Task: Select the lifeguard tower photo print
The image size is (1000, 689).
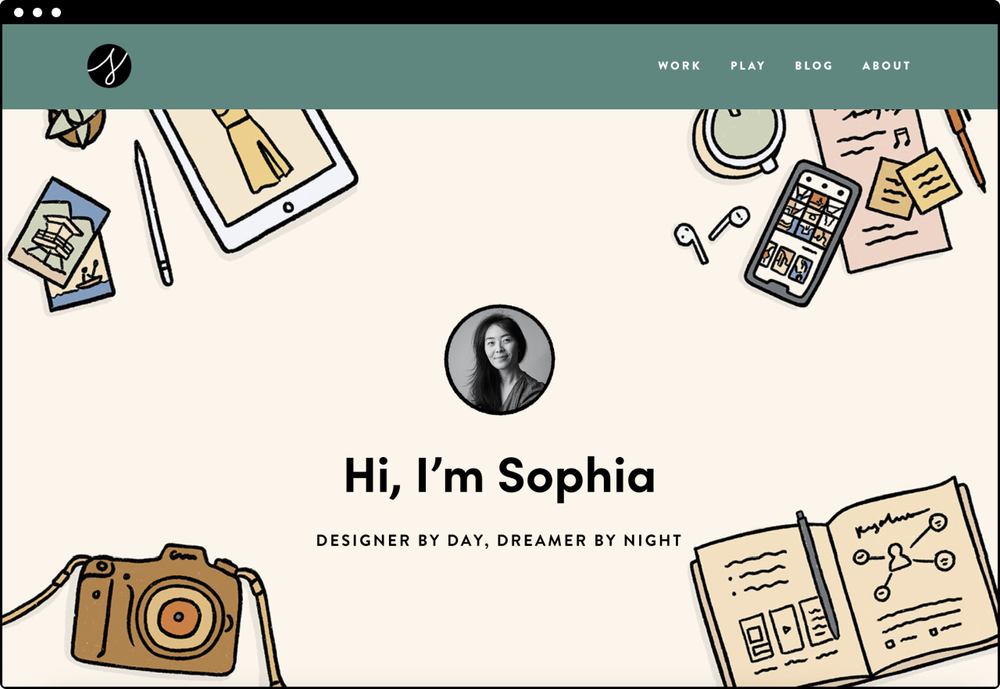Action: 59,232
